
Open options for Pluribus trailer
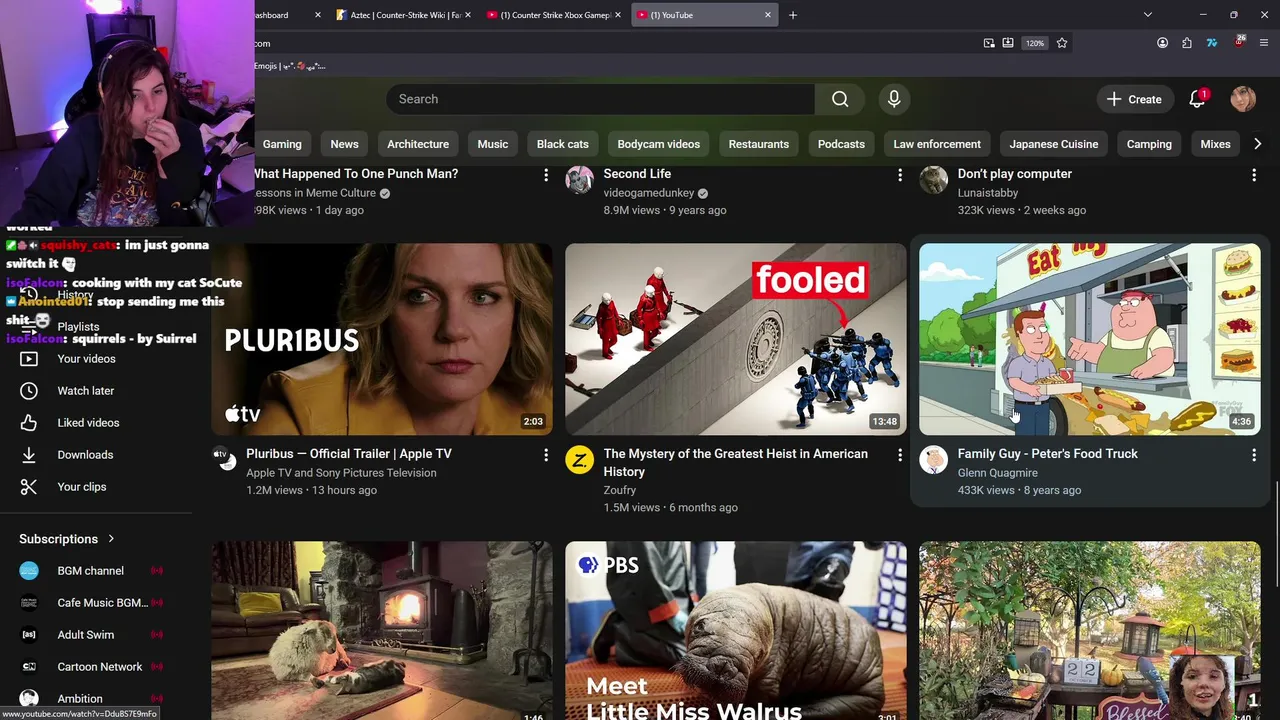546,455
